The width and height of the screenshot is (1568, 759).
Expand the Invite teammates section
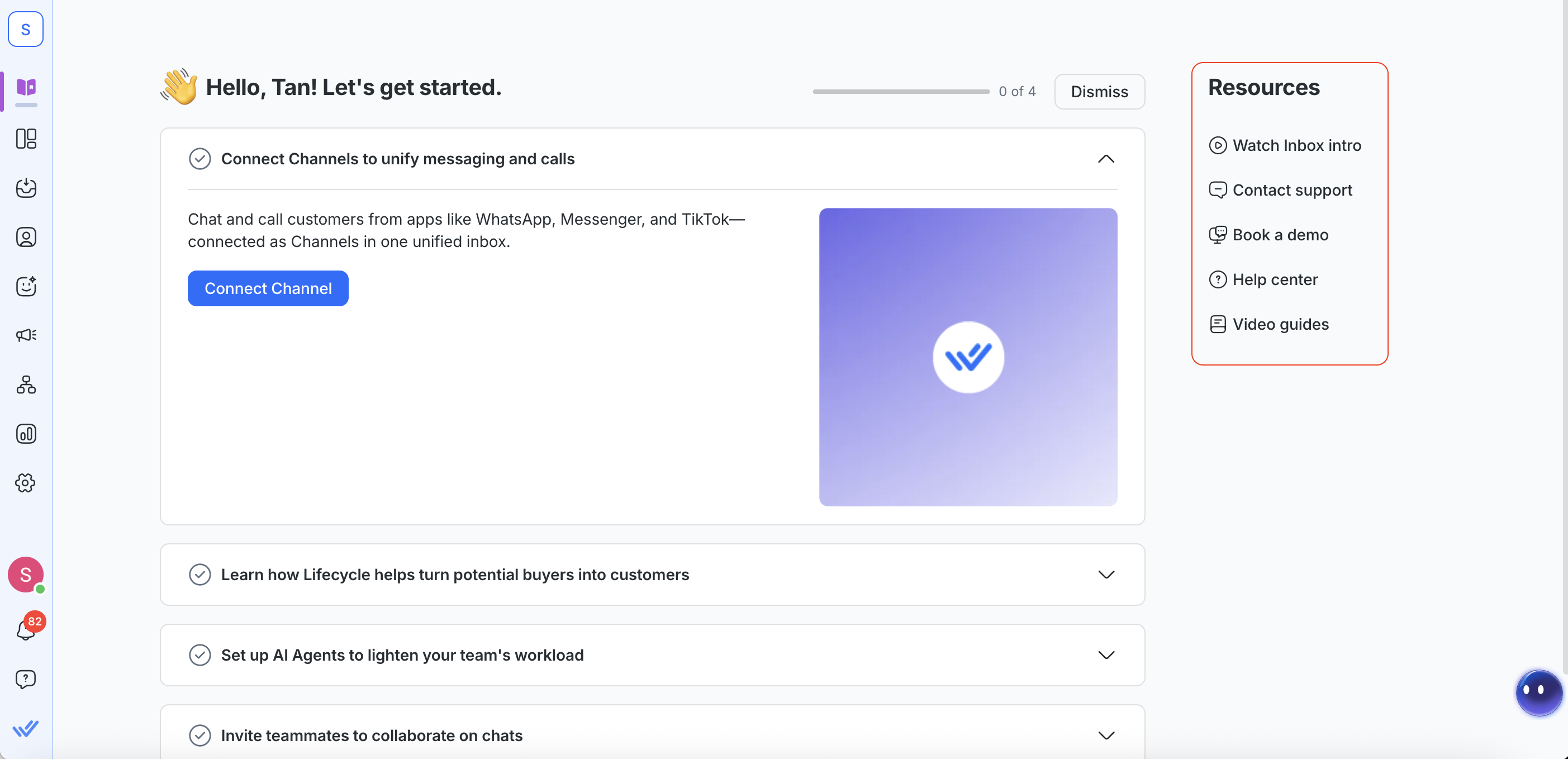(x=1106, y=736)
